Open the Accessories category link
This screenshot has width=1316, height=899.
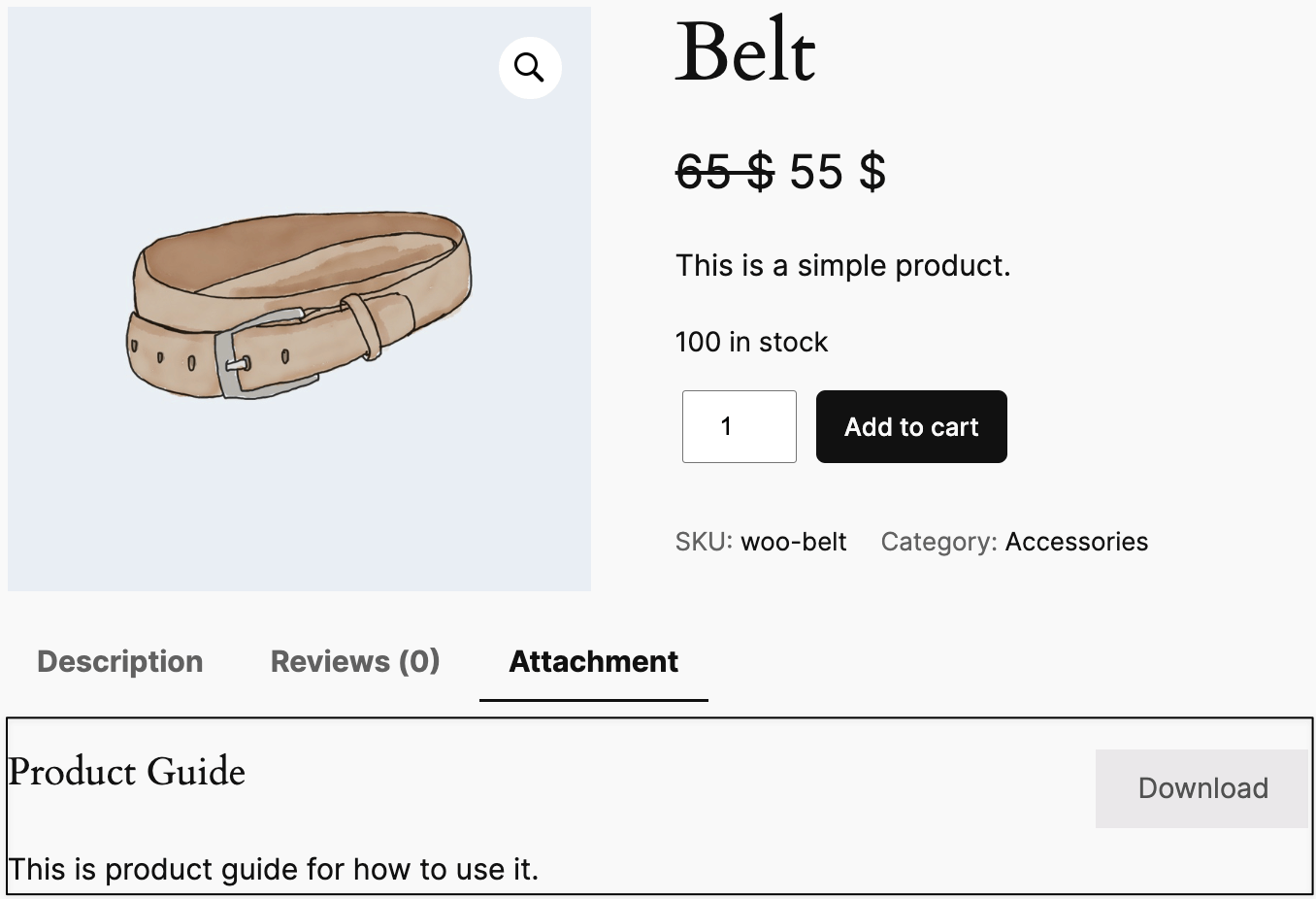[x=1076, y=542]
